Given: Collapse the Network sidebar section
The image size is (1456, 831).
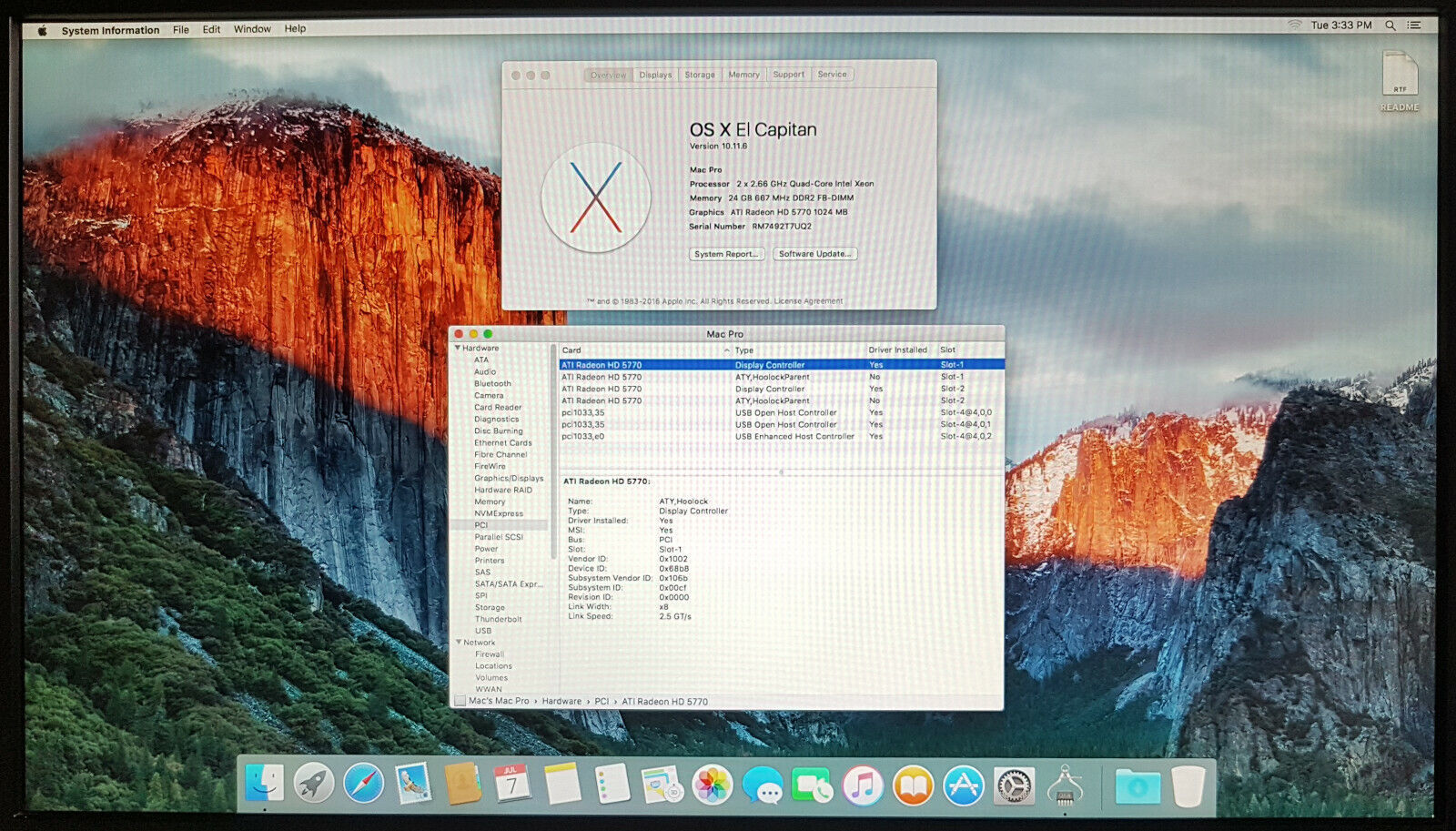Looking at the screenshot, I should click(x=459, y=642).
